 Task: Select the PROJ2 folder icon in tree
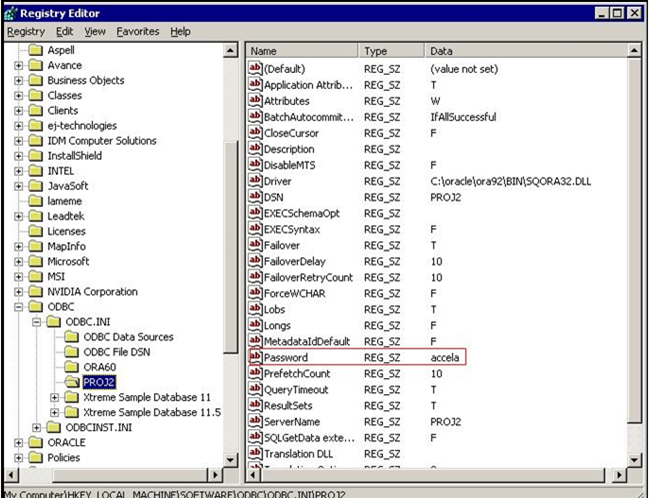(71, 382)
